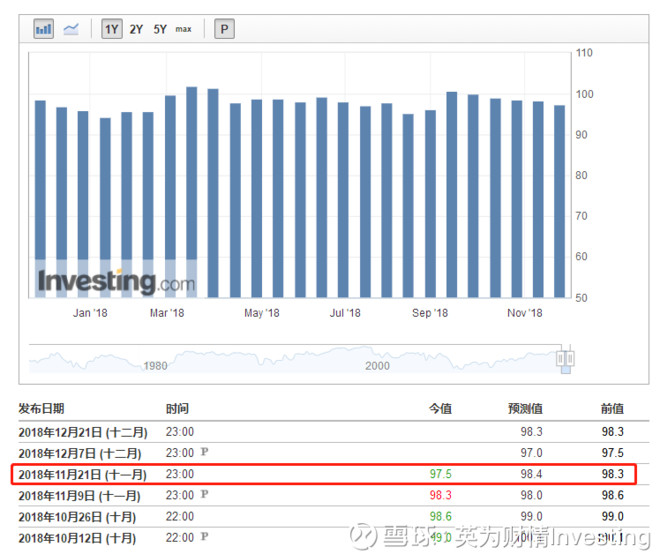The width and height of the screenshot is (660, 554).
Task: Select the max time range
Action: pyautogui.click(x=184, y=29)
